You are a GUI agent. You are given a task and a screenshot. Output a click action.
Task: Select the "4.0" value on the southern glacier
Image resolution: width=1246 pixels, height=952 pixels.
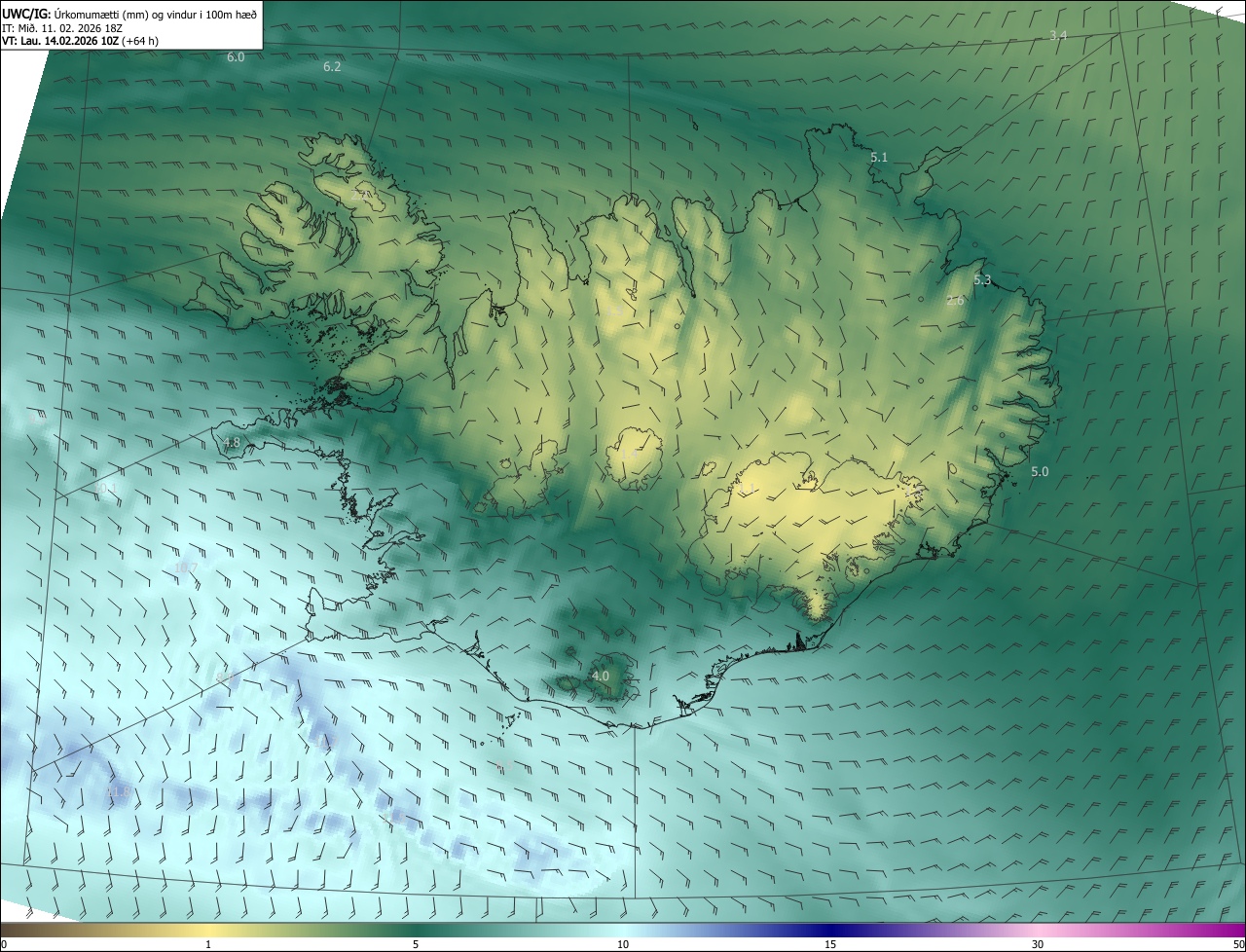click(x=601, y=676)
